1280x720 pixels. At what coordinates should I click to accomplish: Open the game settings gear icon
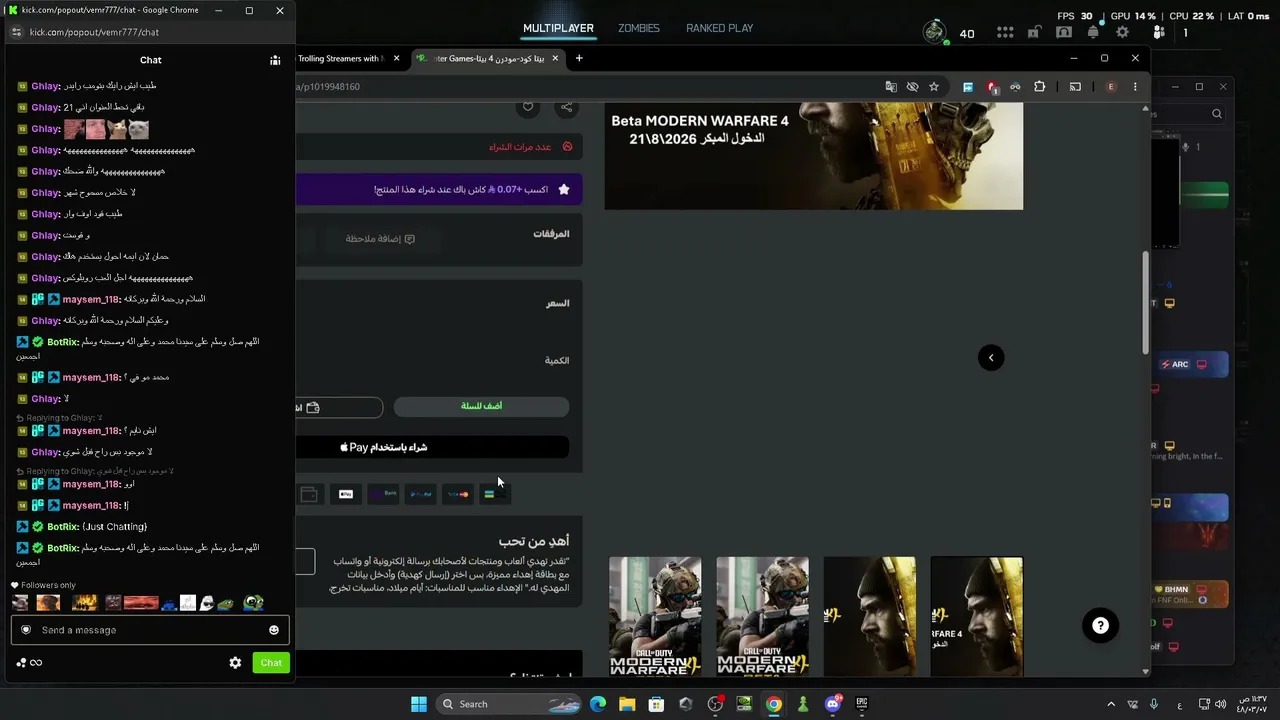click(1122, 33)
